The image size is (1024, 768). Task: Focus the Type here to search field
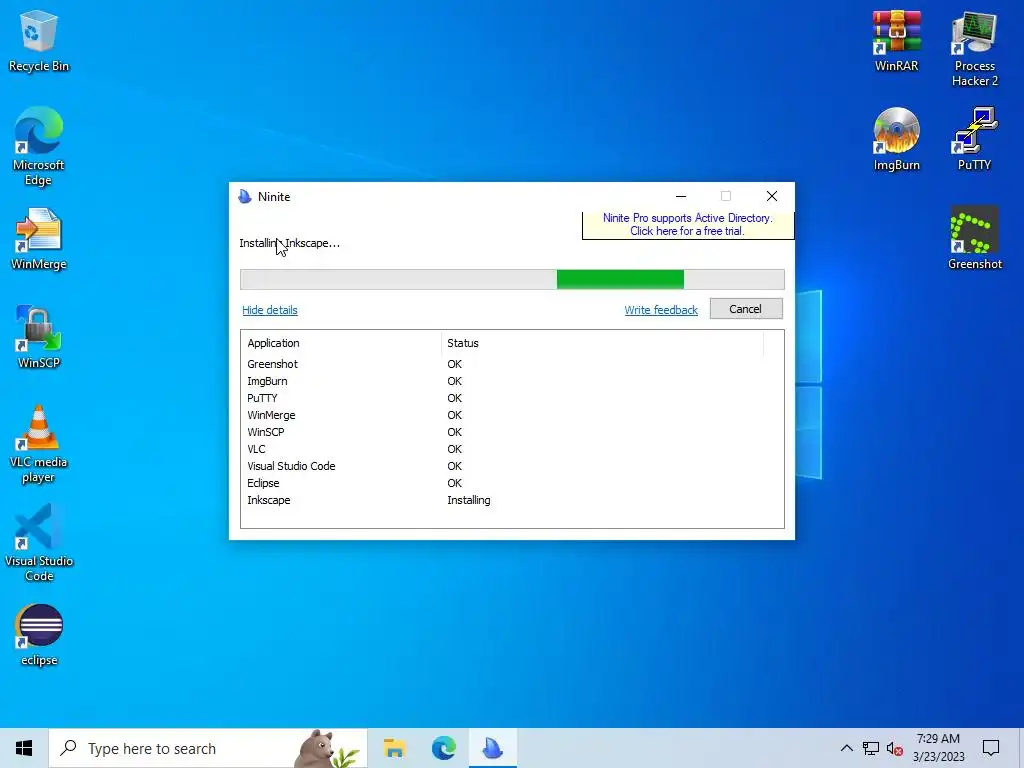click(208, 748)
